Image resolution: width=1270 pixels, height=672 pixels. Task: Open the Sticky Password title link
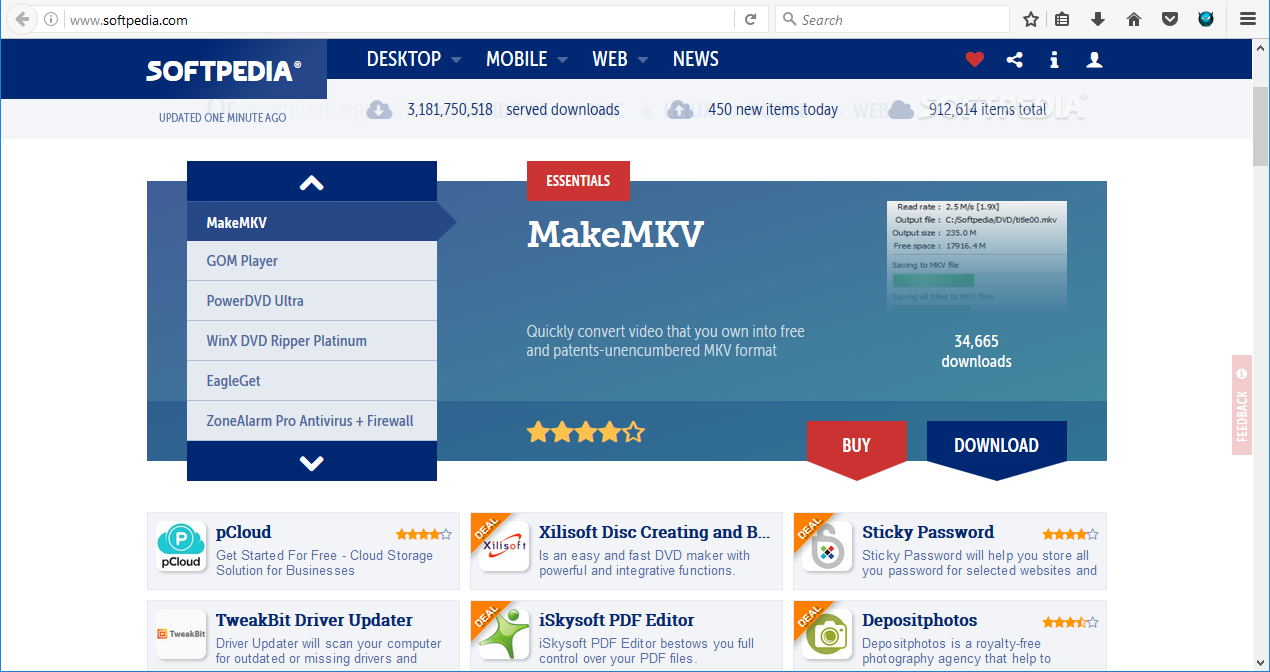point(928,532)
